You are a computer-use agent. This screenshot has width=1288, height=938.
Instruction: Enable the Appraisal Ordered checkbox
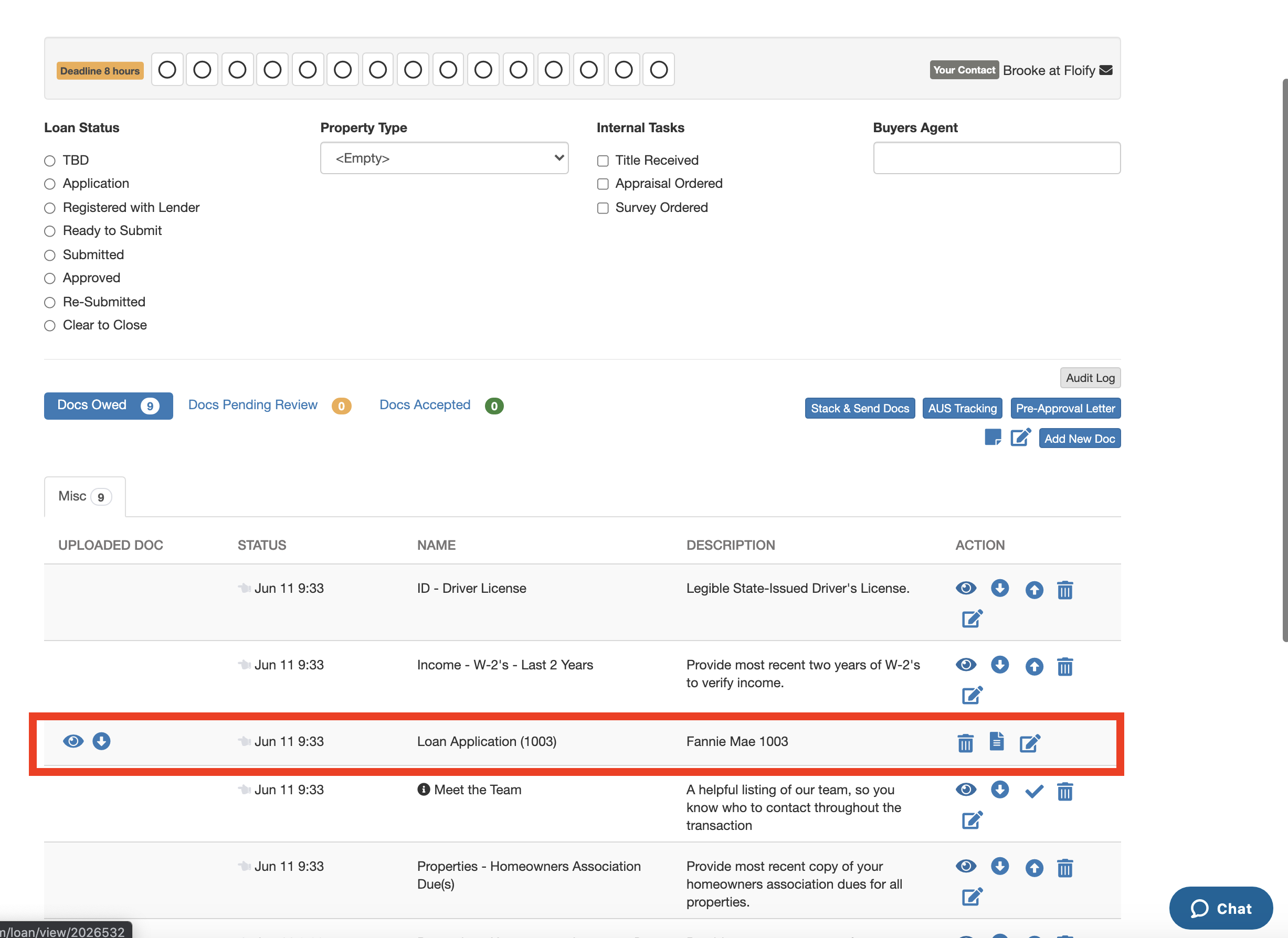click(603, 184)
